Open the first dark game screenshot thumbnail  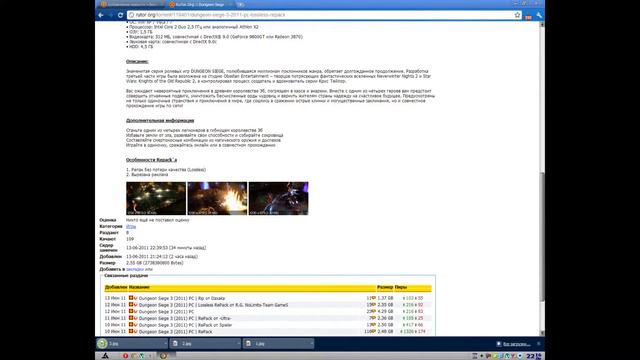click(x=156, y=198)
